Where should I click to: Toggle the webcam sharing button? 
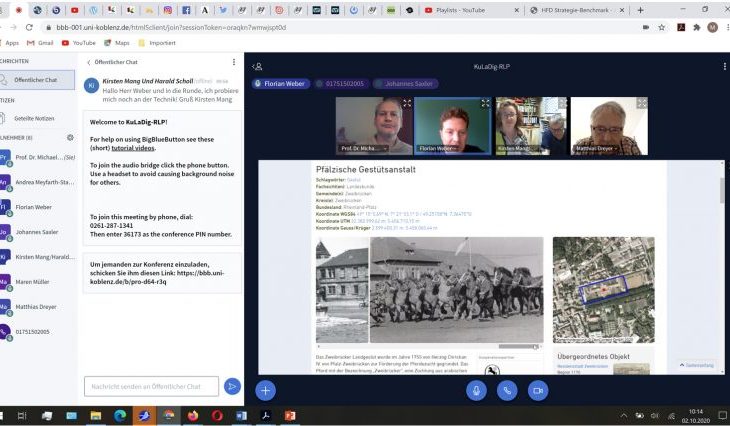(x=538, y=390)
